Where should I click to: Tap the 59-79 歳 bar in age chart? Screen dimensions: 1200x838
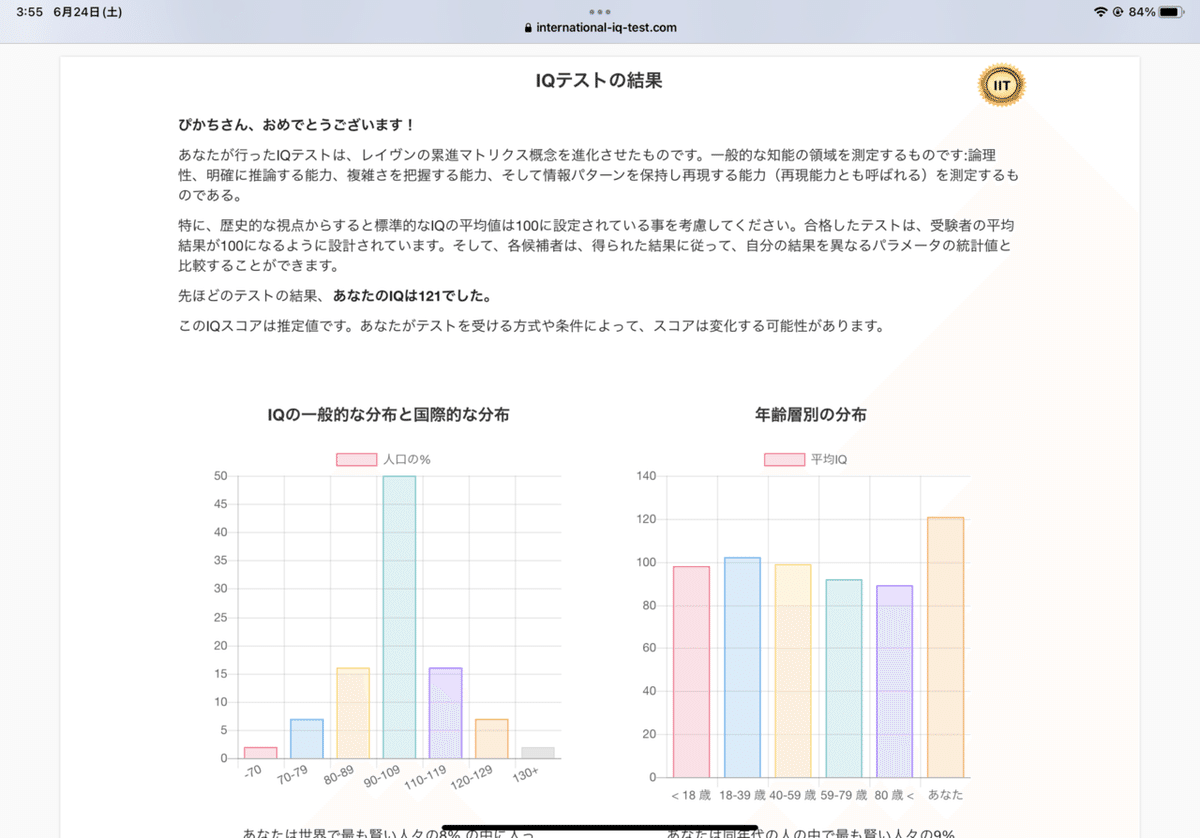[x=844, y=678]
